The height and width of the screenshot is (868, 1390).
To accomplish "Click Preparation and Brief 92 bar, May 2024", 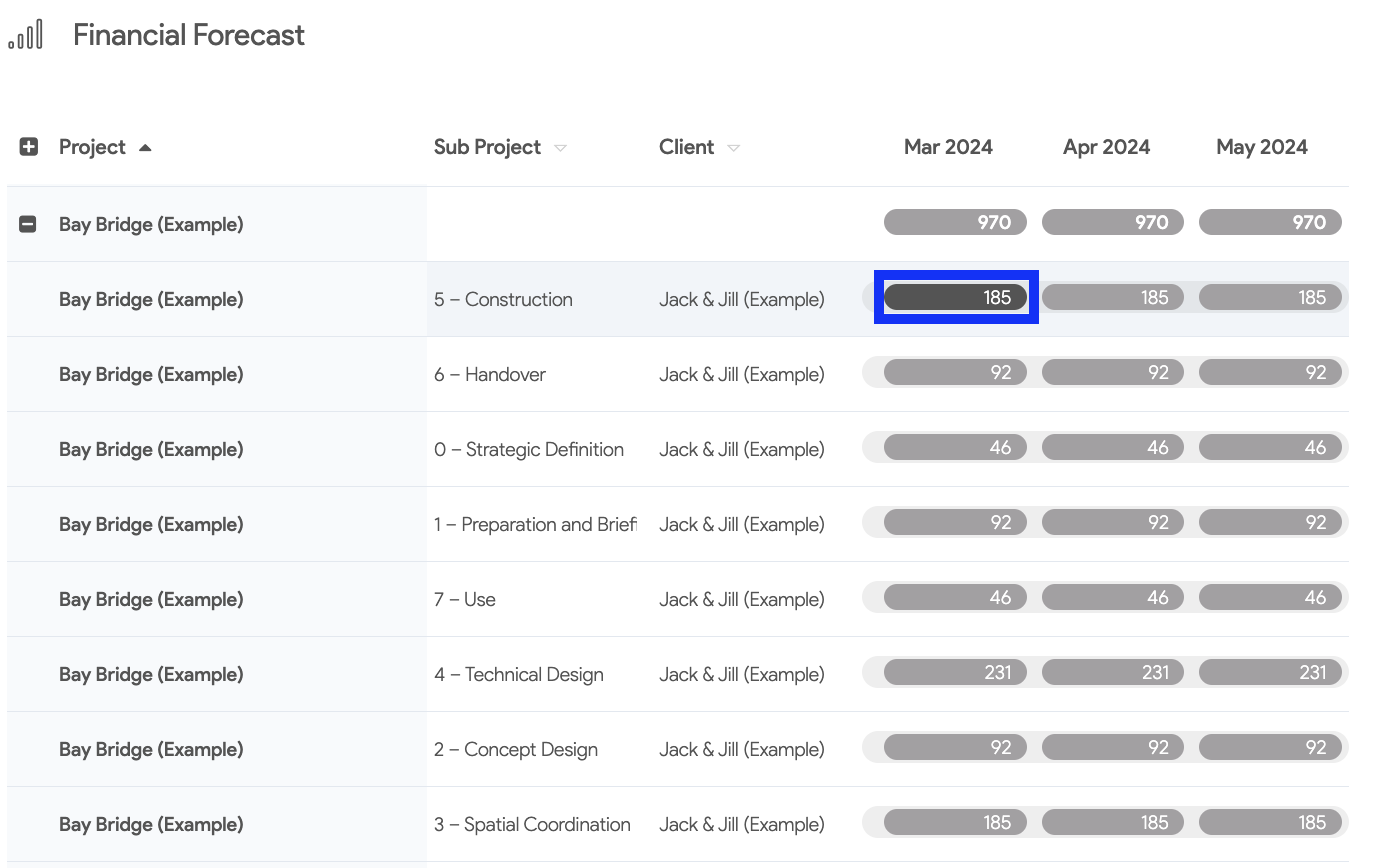I will (x=1270, y=522).
